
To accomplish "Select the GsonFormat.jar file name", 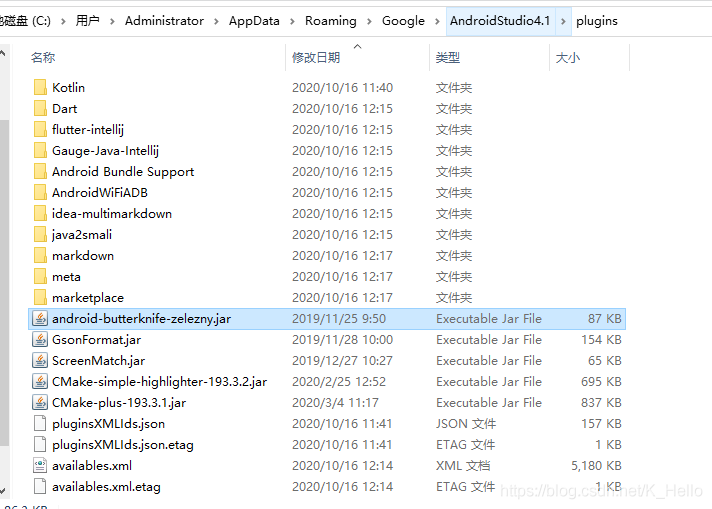I will tap(96, 339).
